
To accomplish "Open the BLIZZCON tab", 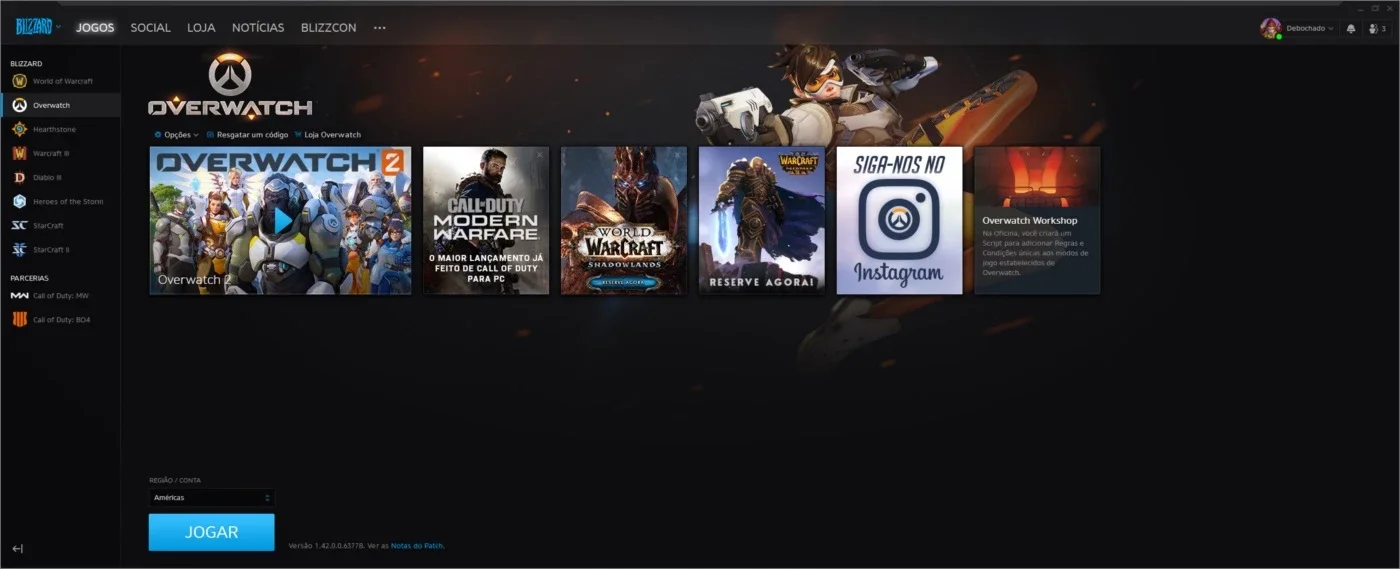I will (x=328, y=28).
